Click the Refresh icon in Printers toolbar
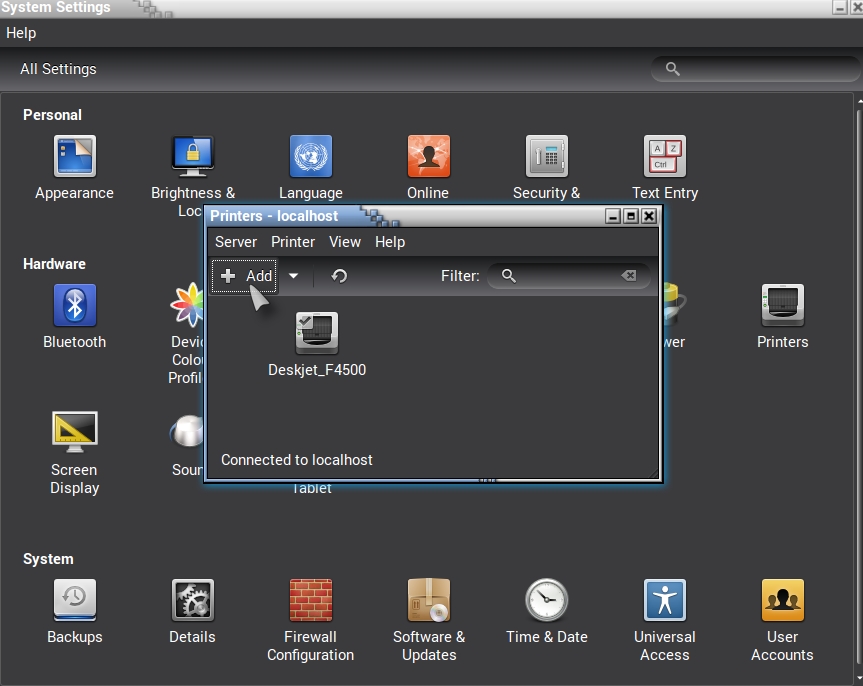863x686 pixels. [x=339, y=276]
